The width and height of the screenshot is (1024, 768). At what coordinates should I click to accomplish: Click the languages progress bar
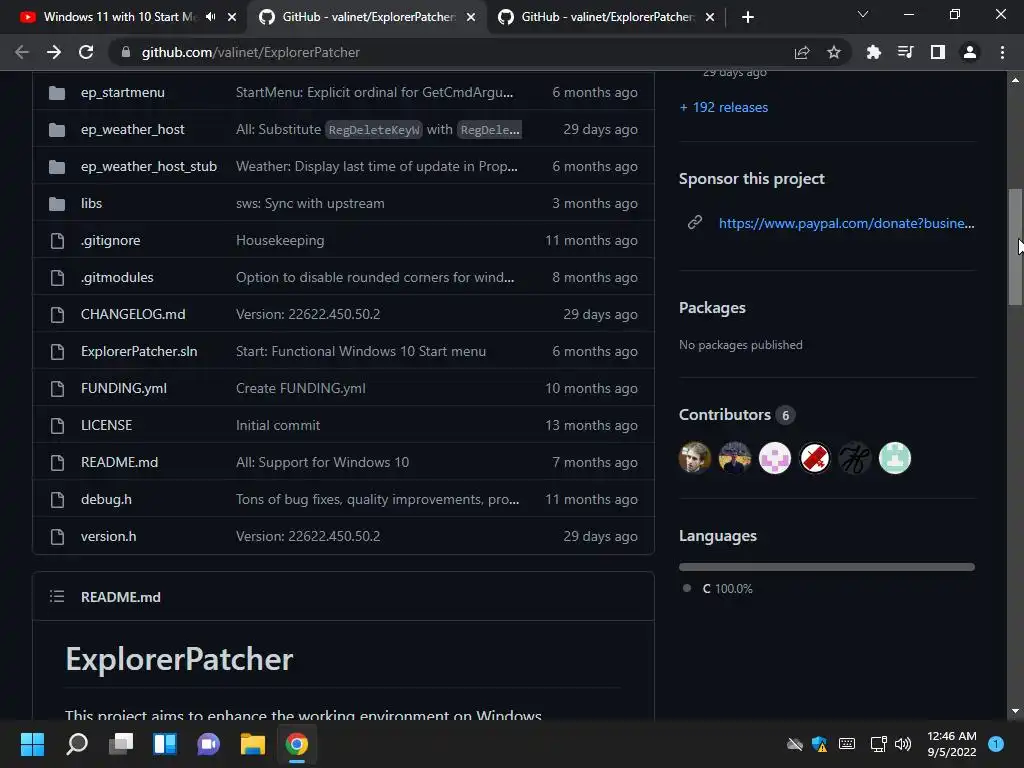point(827,567)
